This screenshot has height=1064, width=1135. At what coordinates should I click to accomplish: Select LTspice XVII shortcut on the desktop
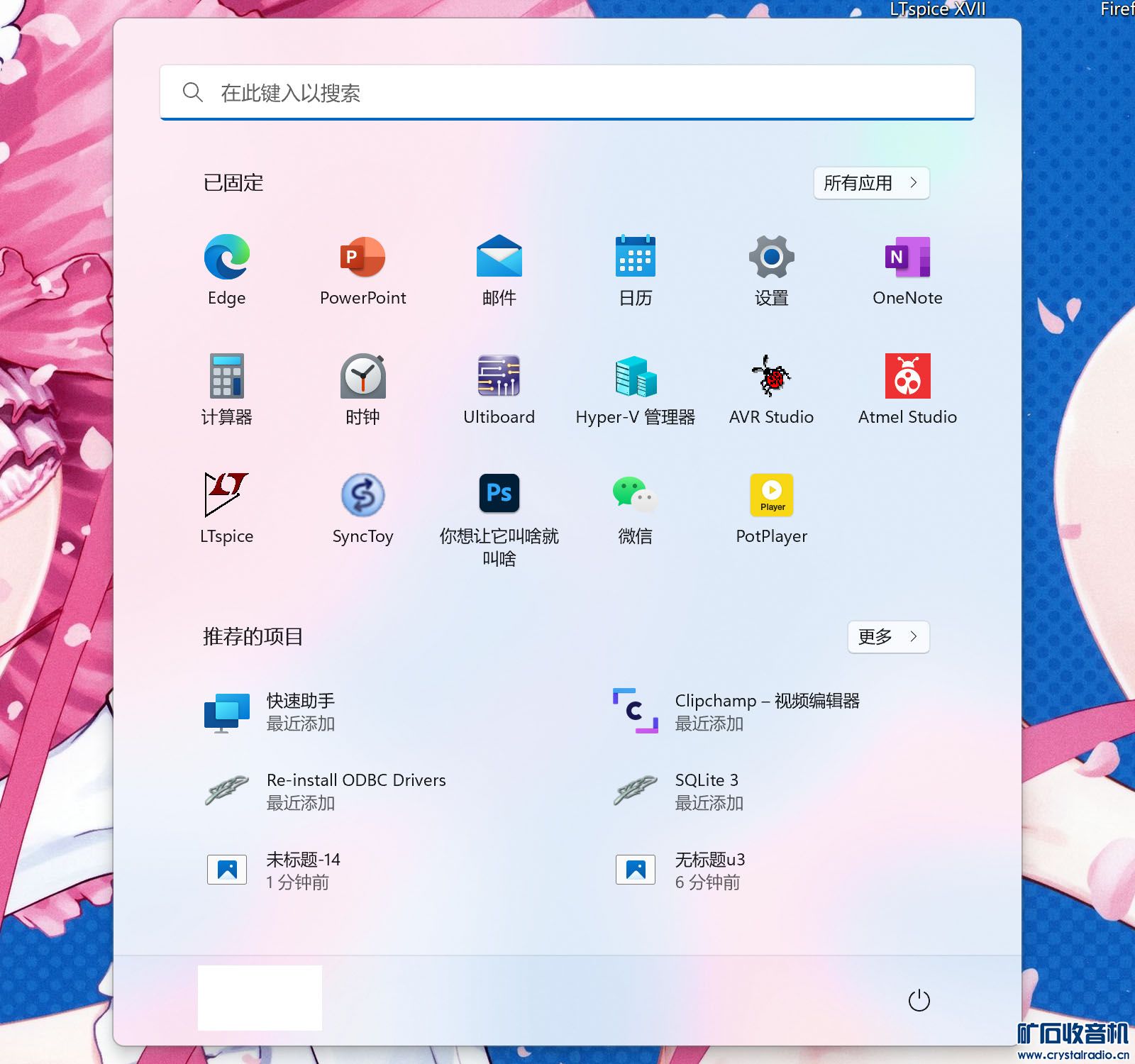tap(938, 9)
